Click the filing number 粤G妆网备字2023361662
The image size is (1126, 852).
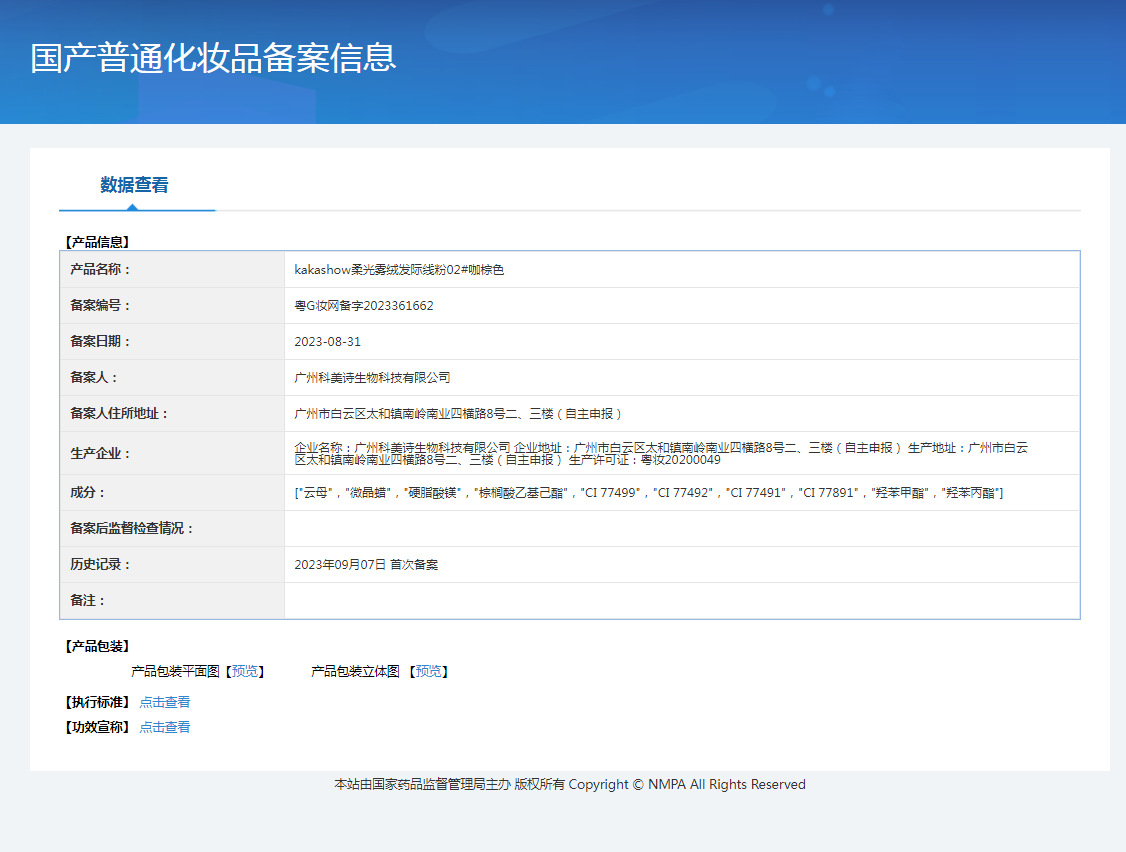coord(364,306)
